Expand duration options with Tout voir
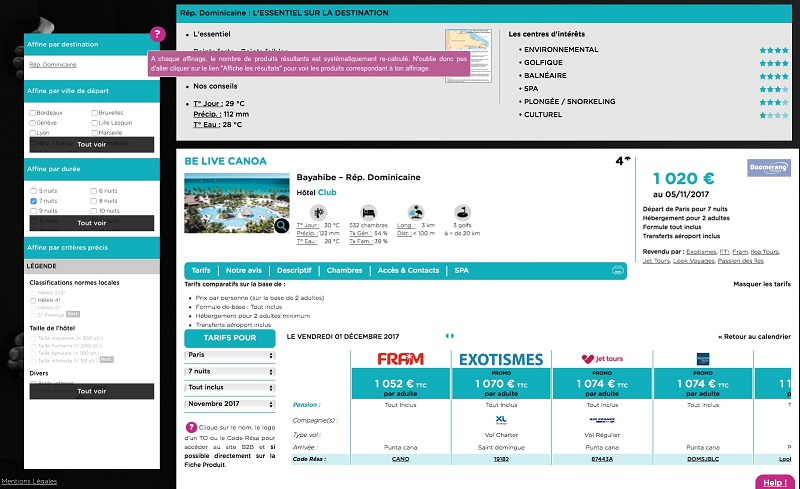 (92, 223)
